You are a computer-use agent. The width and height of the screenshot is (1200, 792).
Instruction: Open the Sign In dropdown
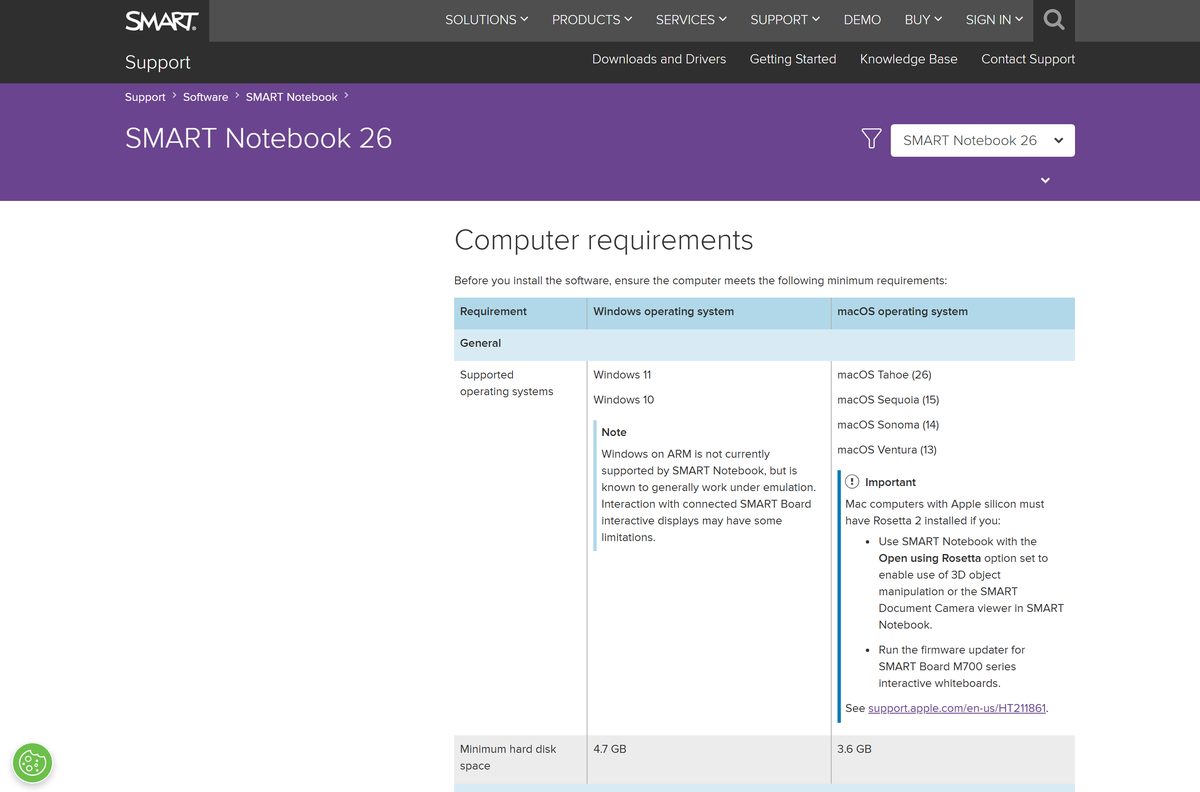pyautogui.click(x=994, y=20)
